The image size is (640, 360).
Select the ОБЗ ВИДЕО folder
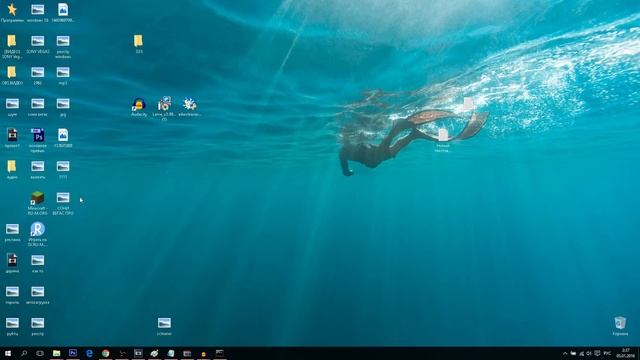click(12, 72)
